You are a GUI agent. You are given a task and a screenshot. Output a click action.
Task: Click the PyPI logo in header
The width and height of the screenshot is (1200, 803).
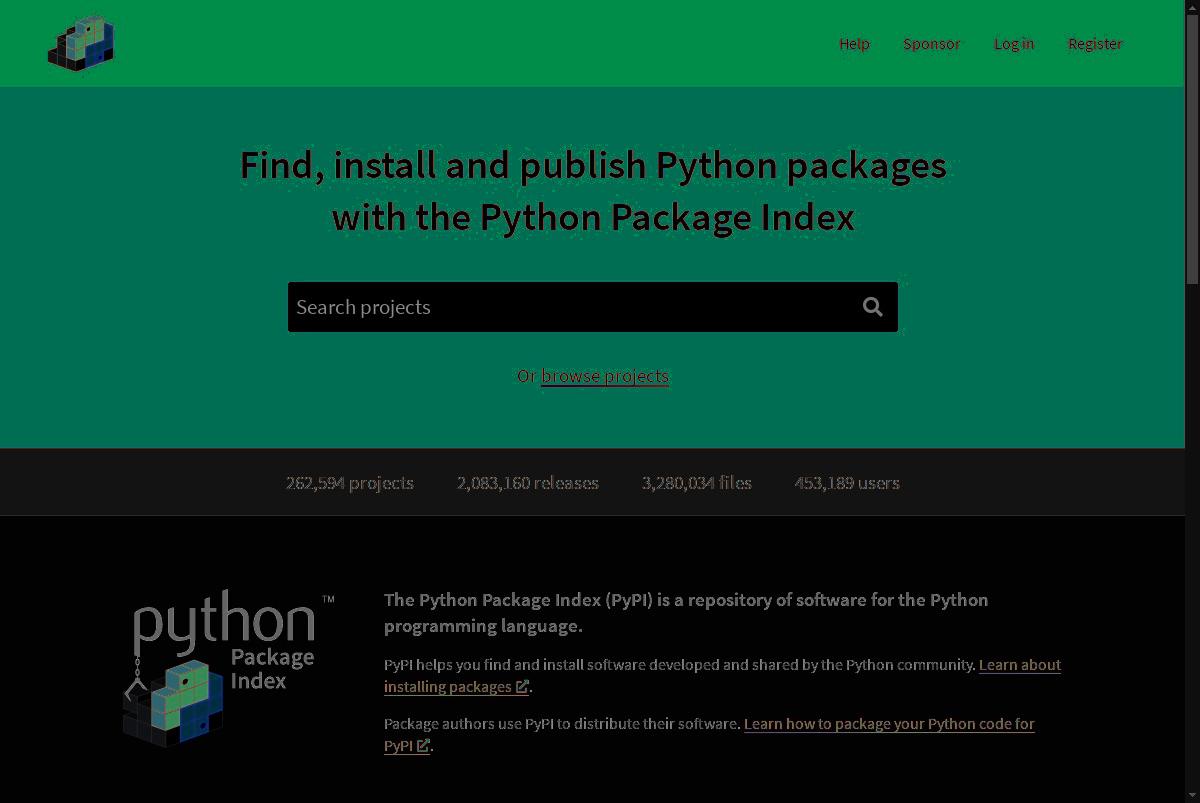pos(81,43)
